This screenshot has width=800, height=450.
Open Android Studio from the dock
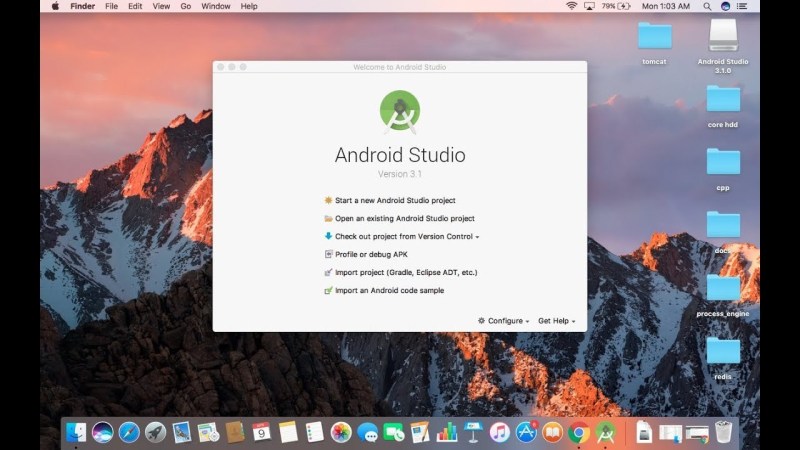point(605,432)
